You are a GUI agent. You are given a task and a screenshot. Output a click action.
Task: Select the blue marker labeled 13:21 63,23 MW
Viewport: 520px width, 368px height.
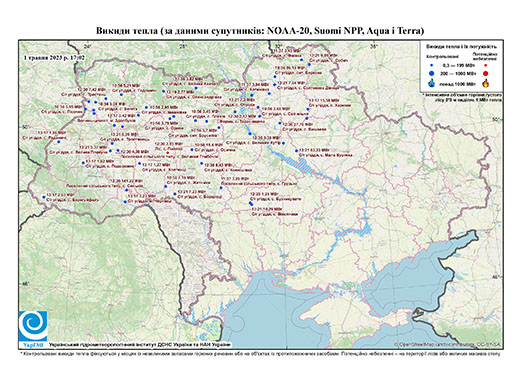(296, 151)
